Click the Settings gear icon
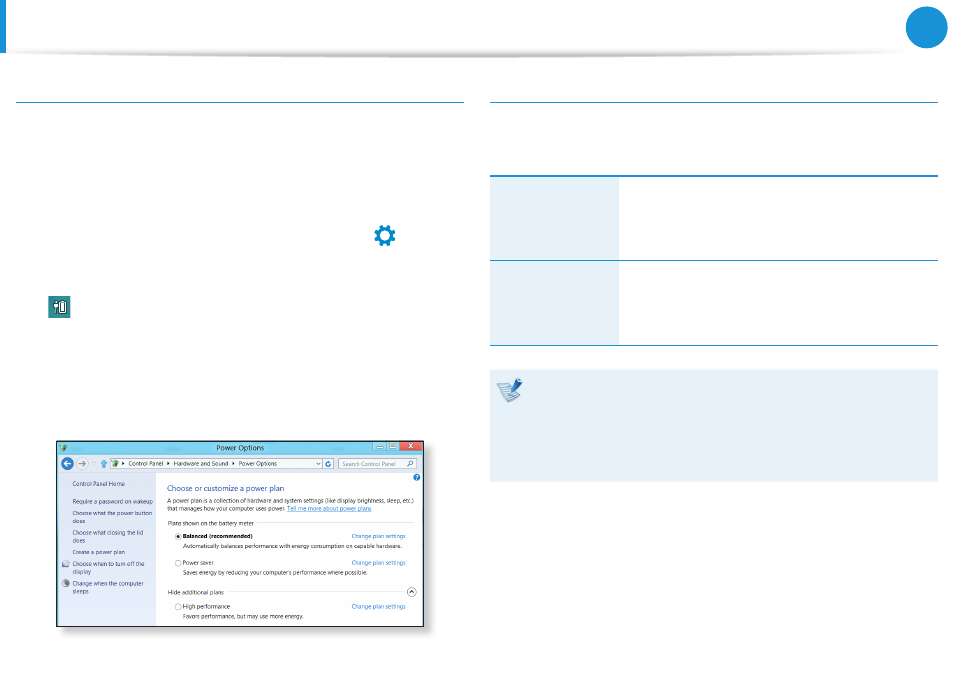The image size is (954, 677). pos(385,236)
